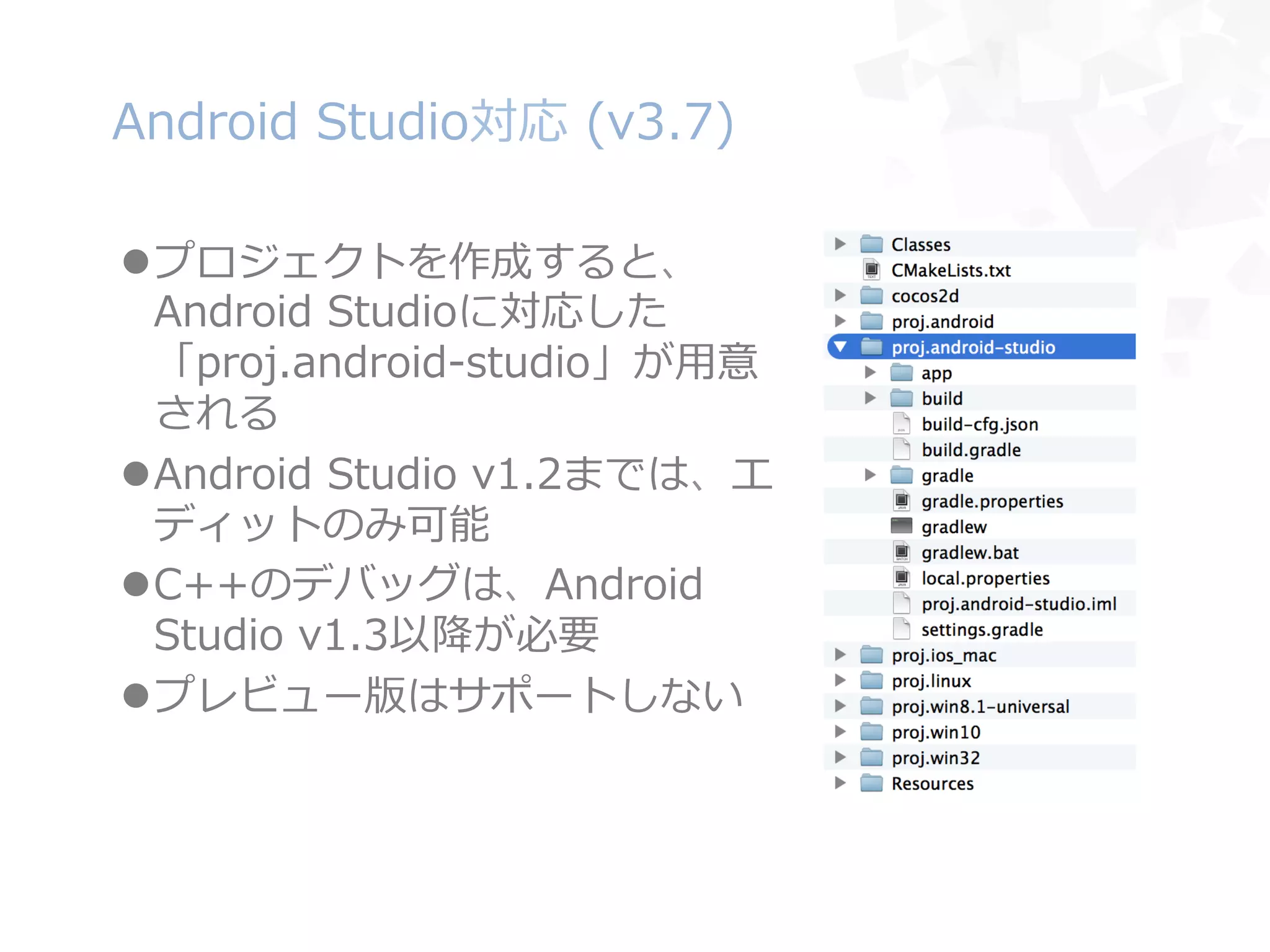The width and height of the screenshot is (1270, 952).
Task: Expand the Resources folder triangle
Action: (x=840, y=783)
